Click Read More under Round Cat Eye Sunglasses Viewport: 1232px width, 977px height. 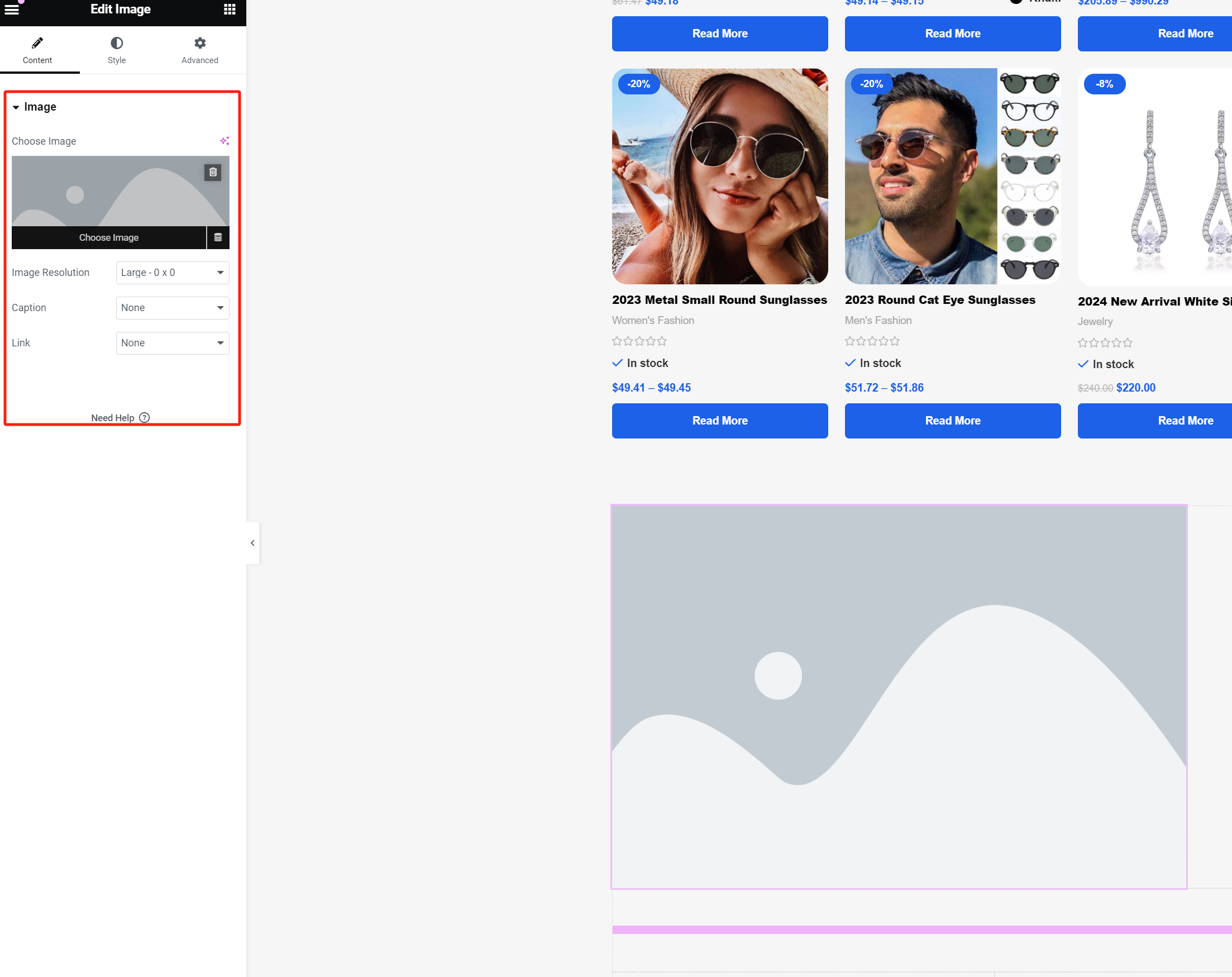tap(952, 421)
